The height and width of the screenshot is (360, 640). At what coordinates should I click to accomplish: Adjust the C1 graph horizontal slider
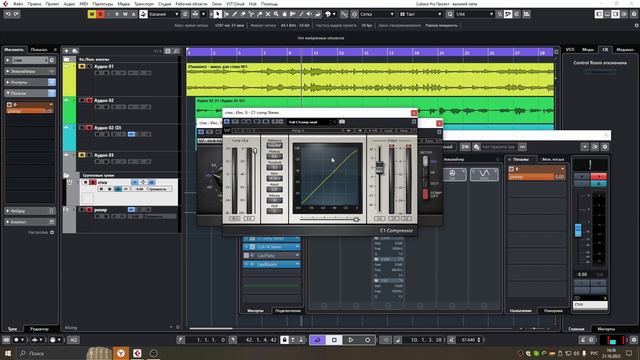[x=356, y=219]
